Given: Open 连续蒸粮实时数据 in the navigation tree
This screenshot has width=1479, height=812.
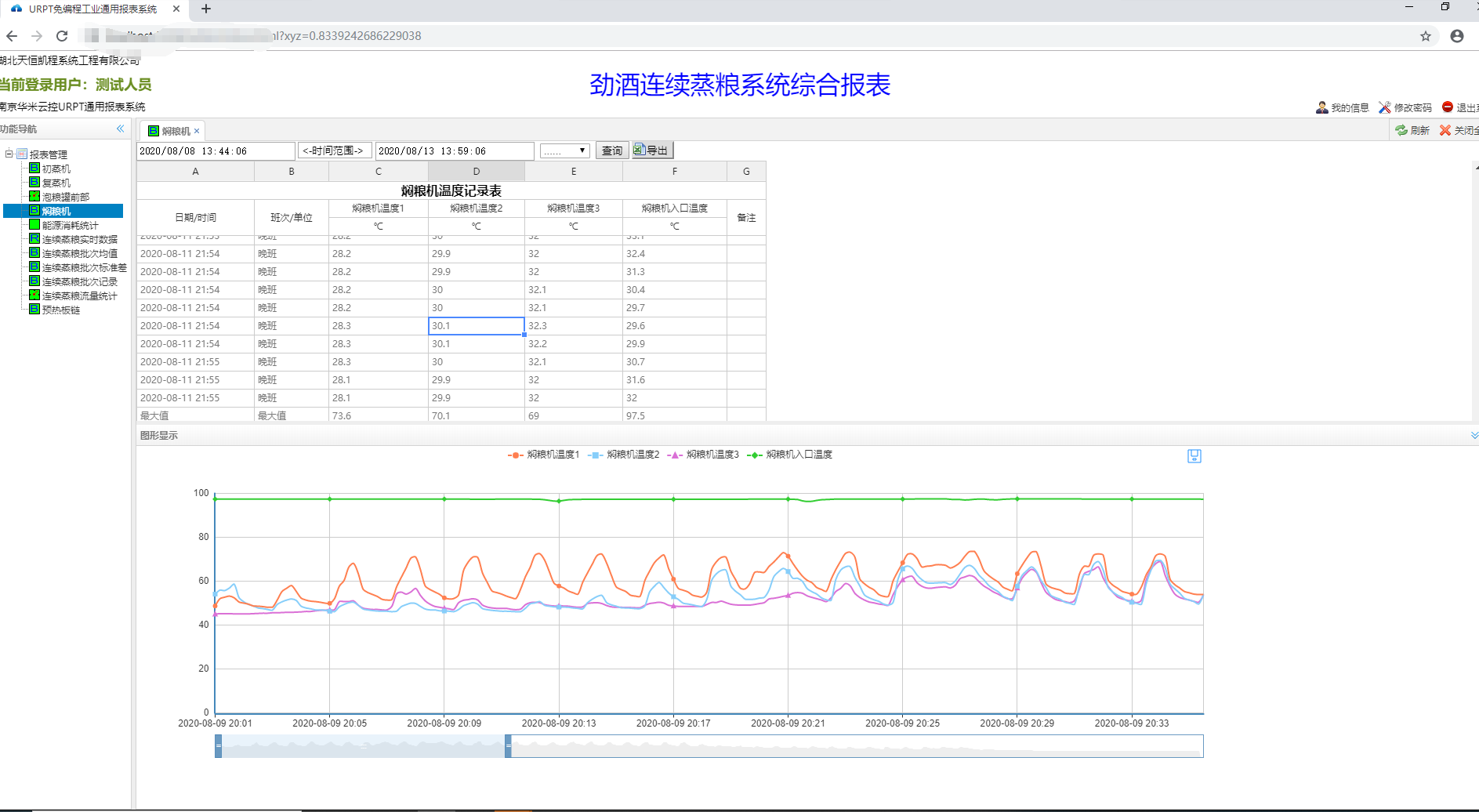Looking at the screenshot, I should coord(79,239).
